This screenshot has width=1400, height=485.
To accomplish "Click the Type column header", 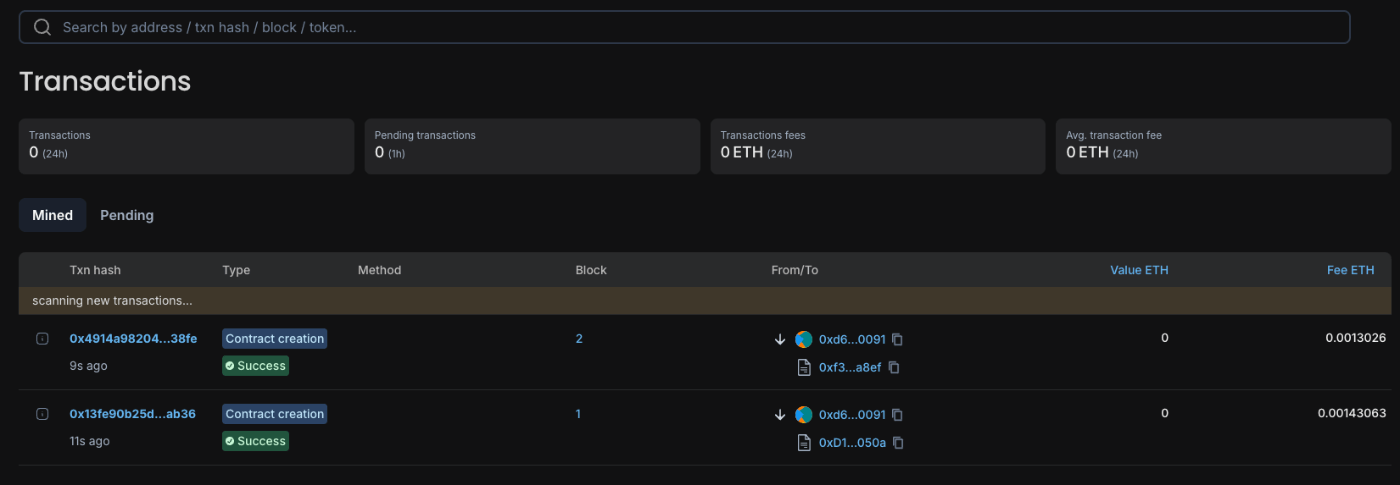I will coord(236,270).
